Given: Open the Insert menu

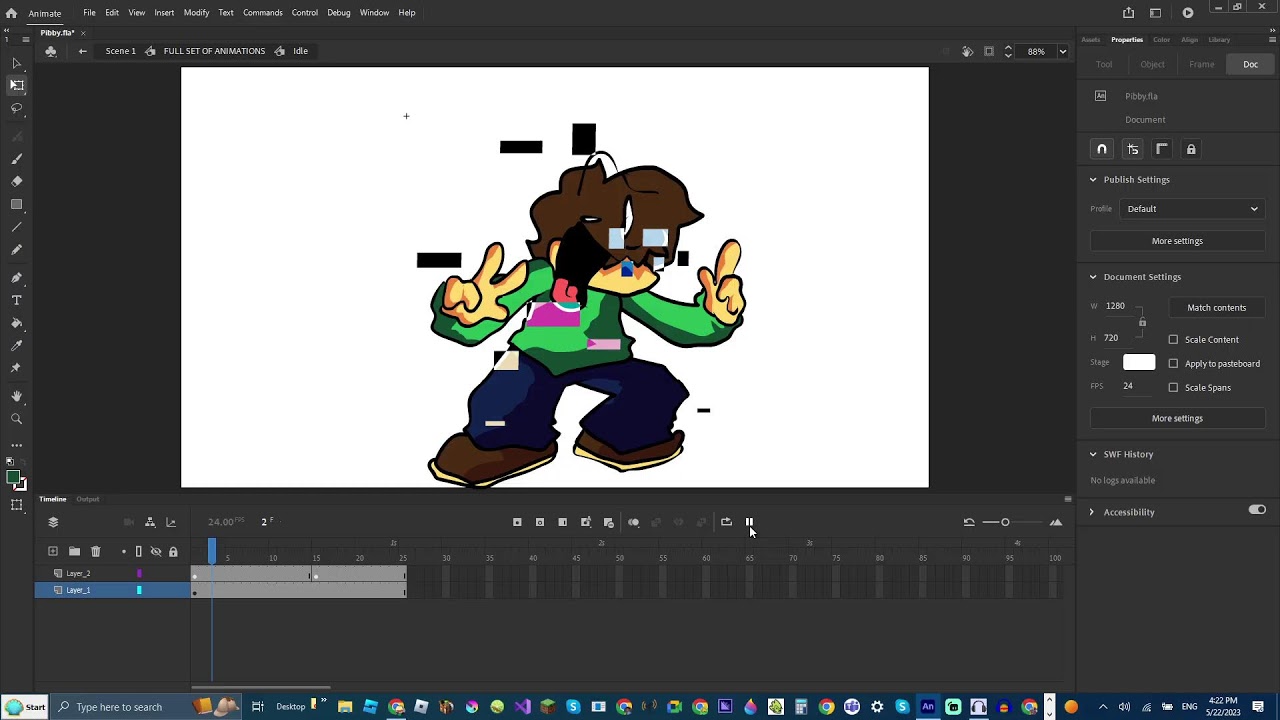Looking at the screenshot, I should tap(164, 13).
